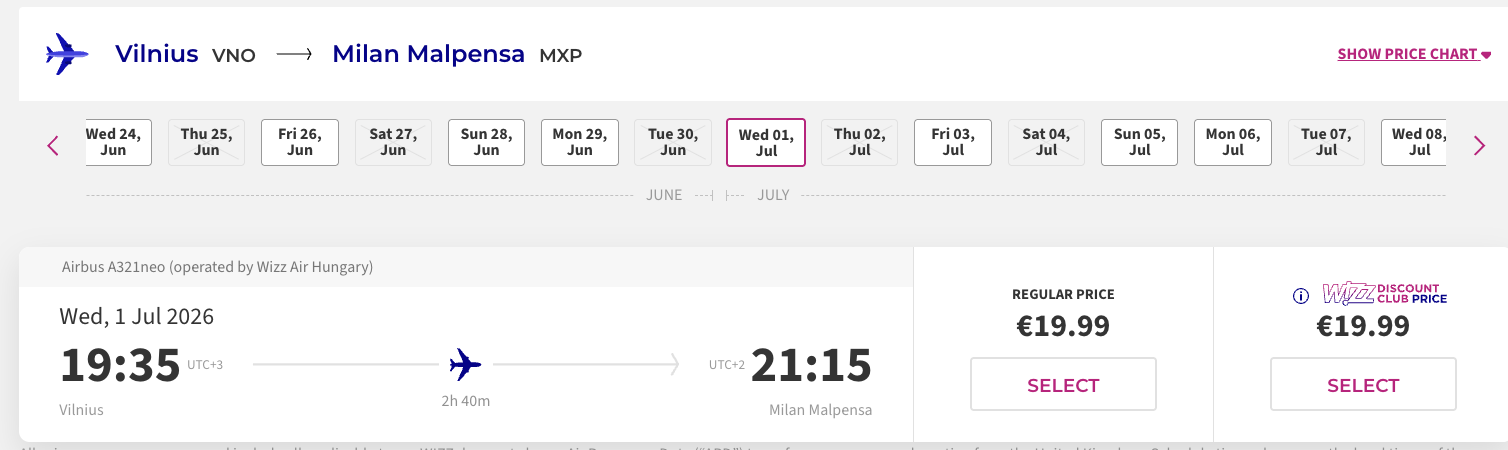The width and height of the screenshot is (1508, 450).
Task: Select the Wed 01, Jul date tab
Action: [x=765, y=142]
